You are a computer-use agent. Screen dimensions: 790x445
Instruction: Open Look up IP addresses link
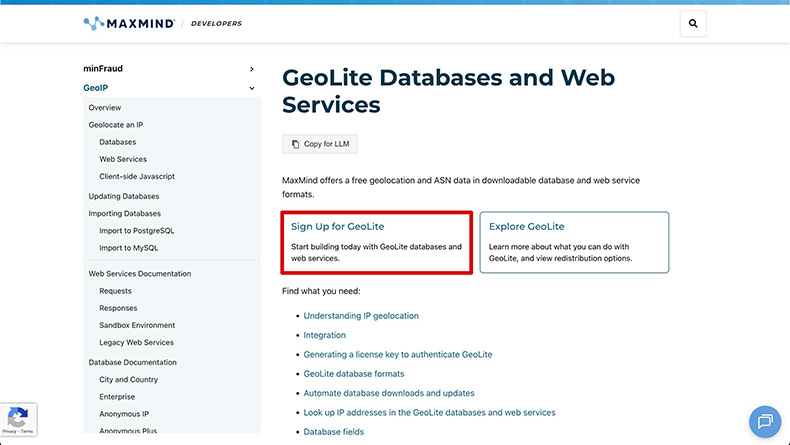coord(429,412)
